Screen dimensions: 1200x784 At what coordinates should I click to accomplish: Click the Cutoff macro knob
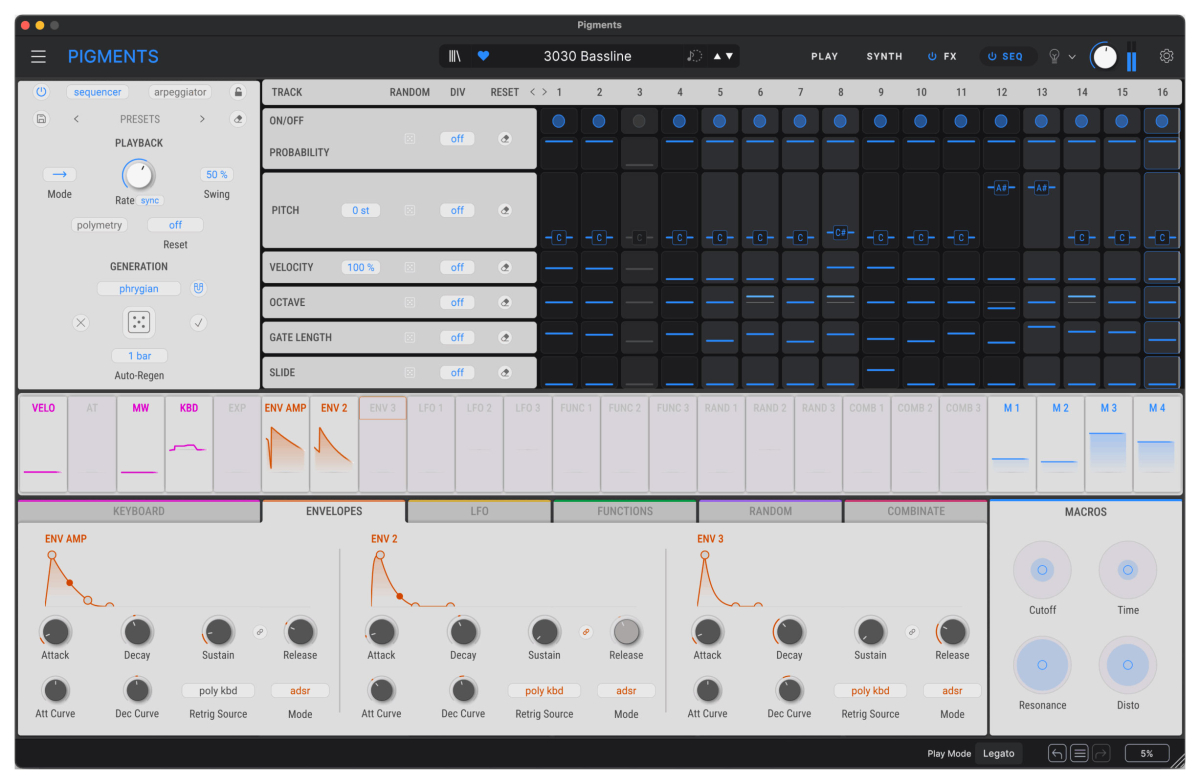click(1042, 569)
